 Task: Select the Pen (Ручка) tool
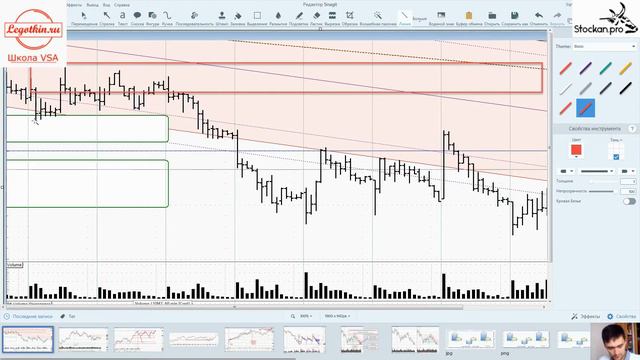coord(167,18)
